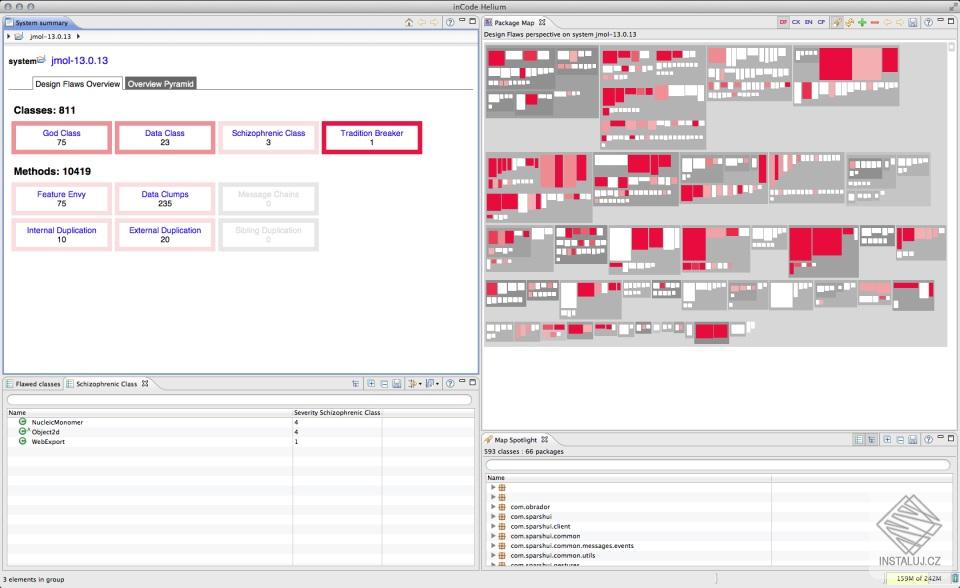The image size is (960, 588).
Task: Collapse all rows in Schizophrenic Class view
Action: (384, 383)
